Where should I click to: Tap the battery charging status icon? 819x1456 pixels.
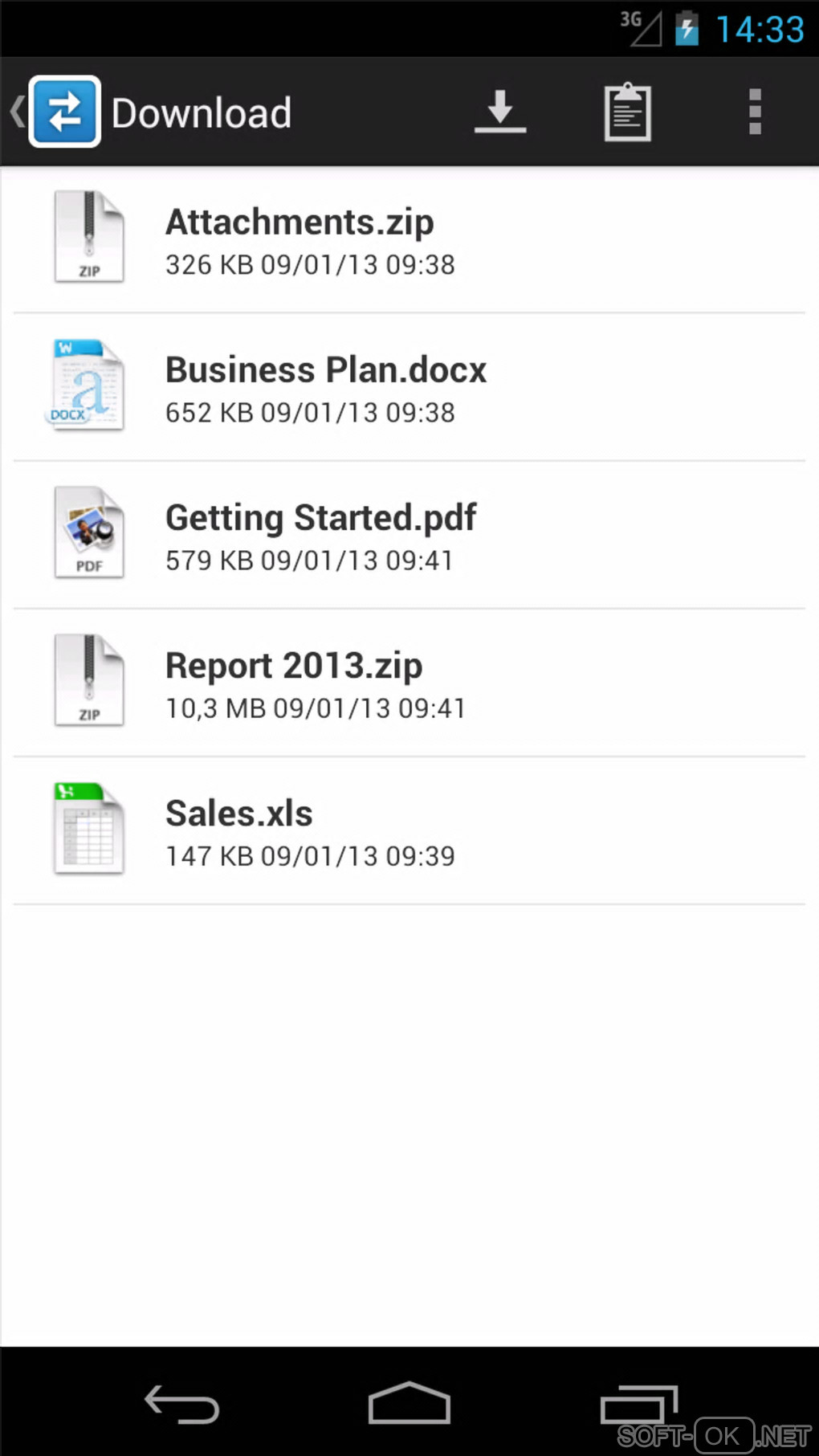point(687,29)
